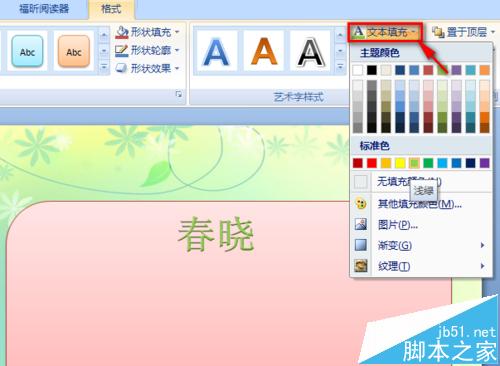Click the gradient square icon
The width and height of the screenshot is (500, 366).
361,245
